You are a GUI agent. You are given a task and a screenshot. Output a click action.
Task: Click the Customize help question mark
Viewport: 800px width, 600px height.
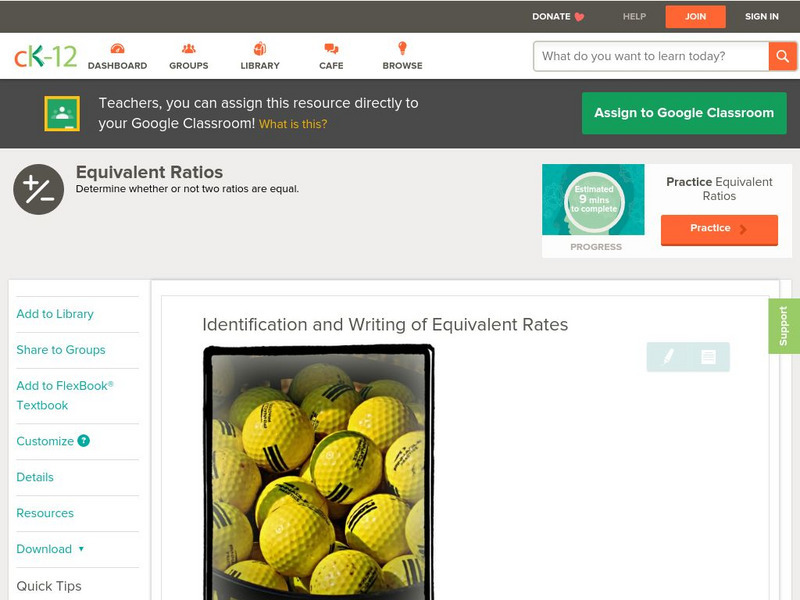pyautogui.click(x=84, y=440)
